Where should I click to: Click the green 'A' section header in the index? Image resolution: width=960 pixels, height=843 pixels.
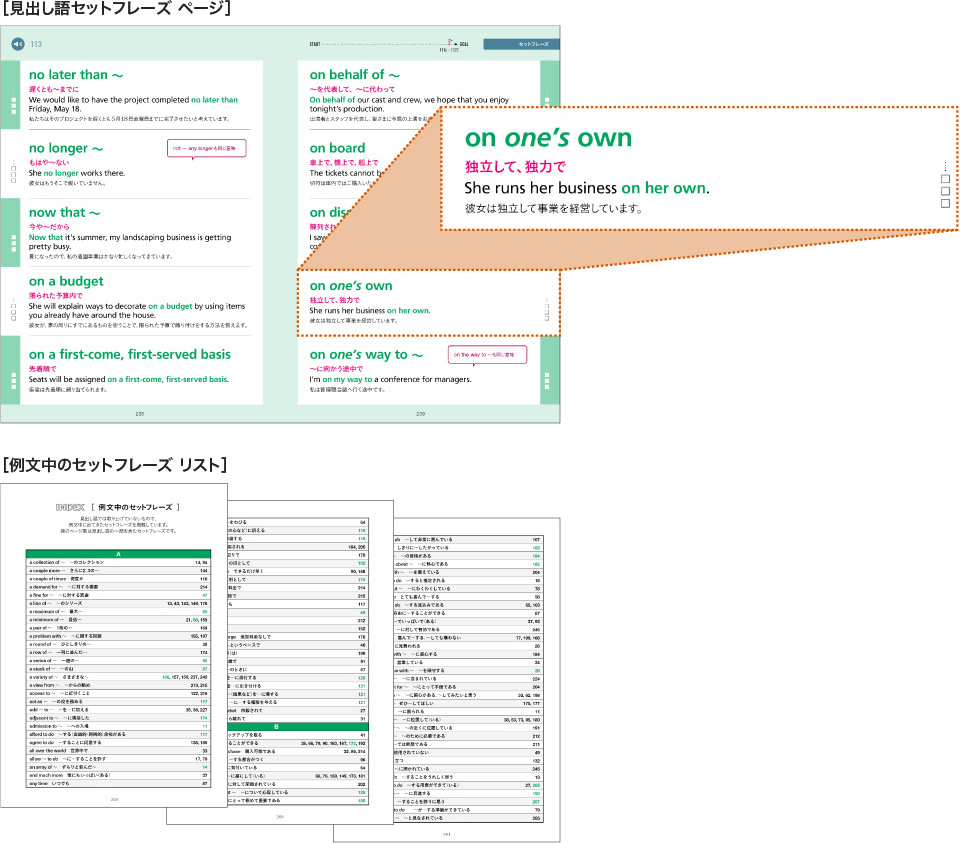pos(118,554)
